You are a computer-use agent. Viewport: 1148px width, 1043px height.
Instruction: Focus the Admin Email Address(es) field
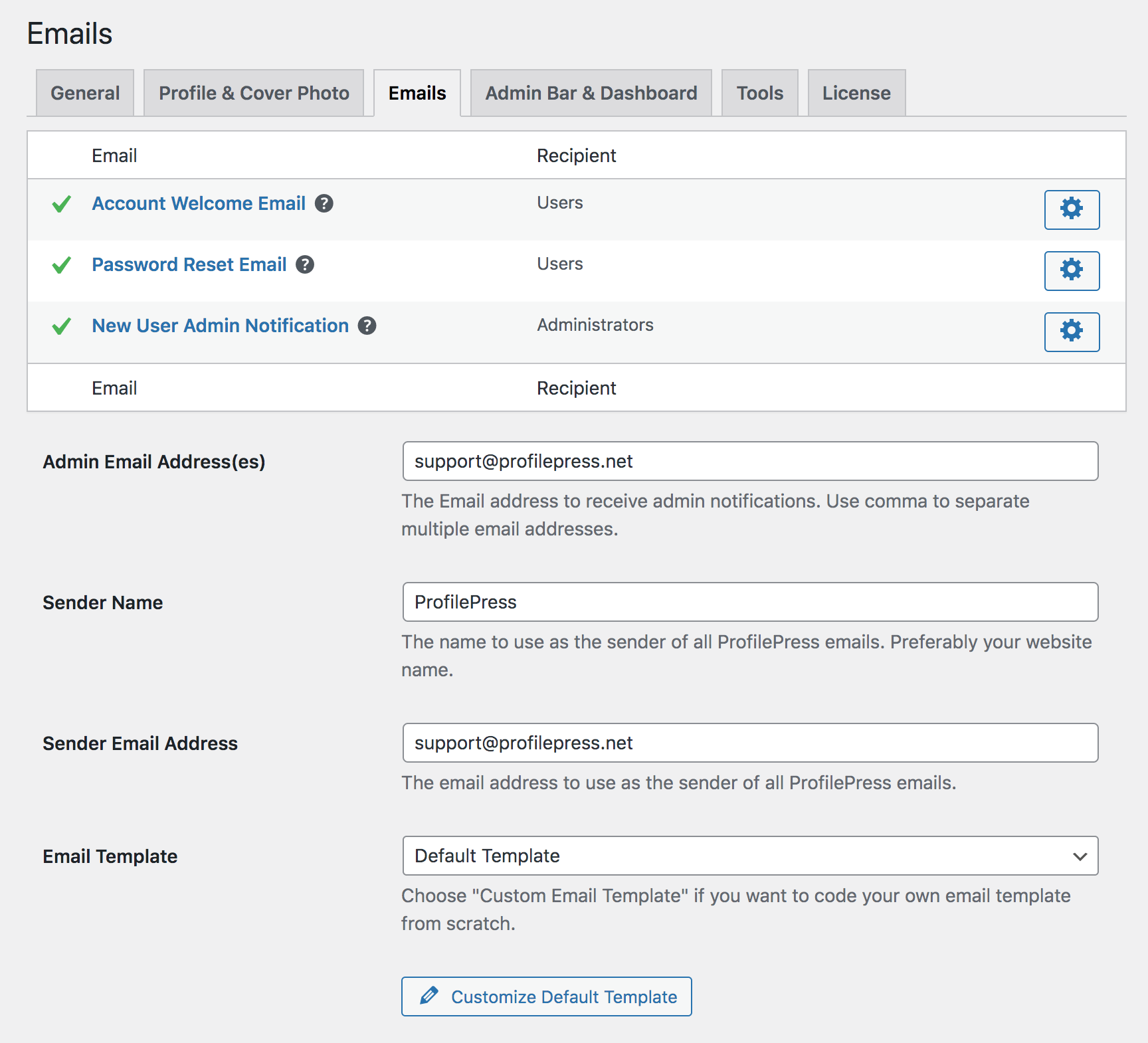[750, 461]
